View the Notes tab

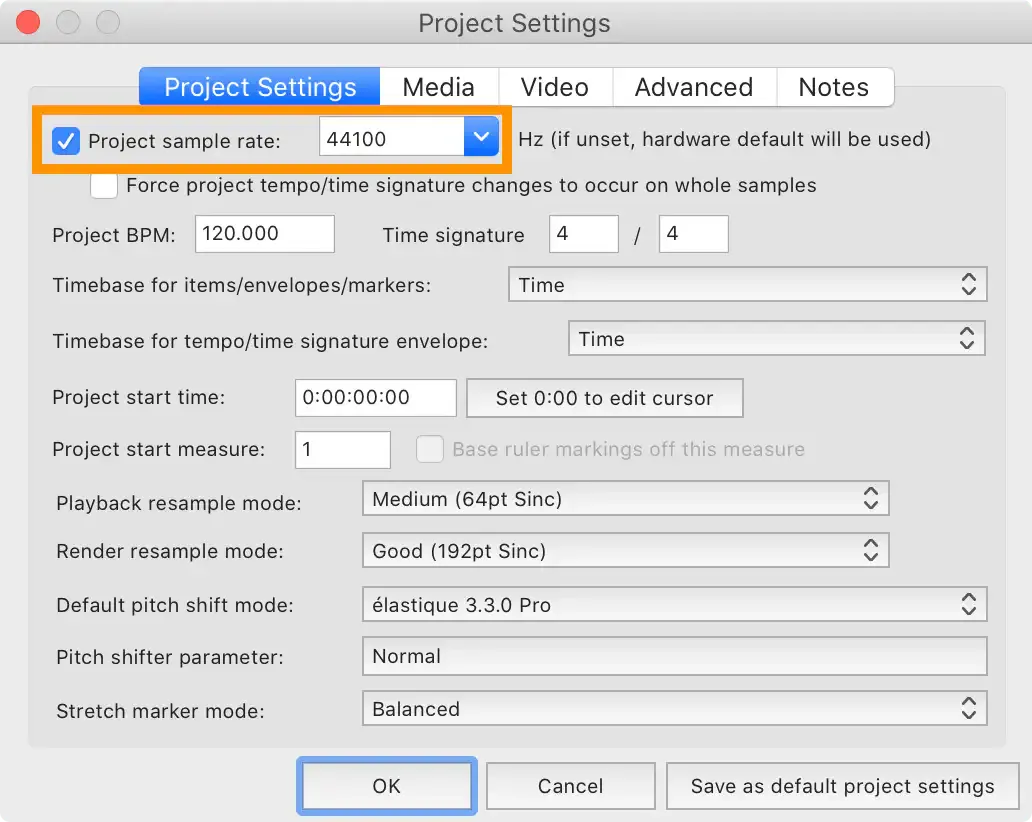[835, 87]
